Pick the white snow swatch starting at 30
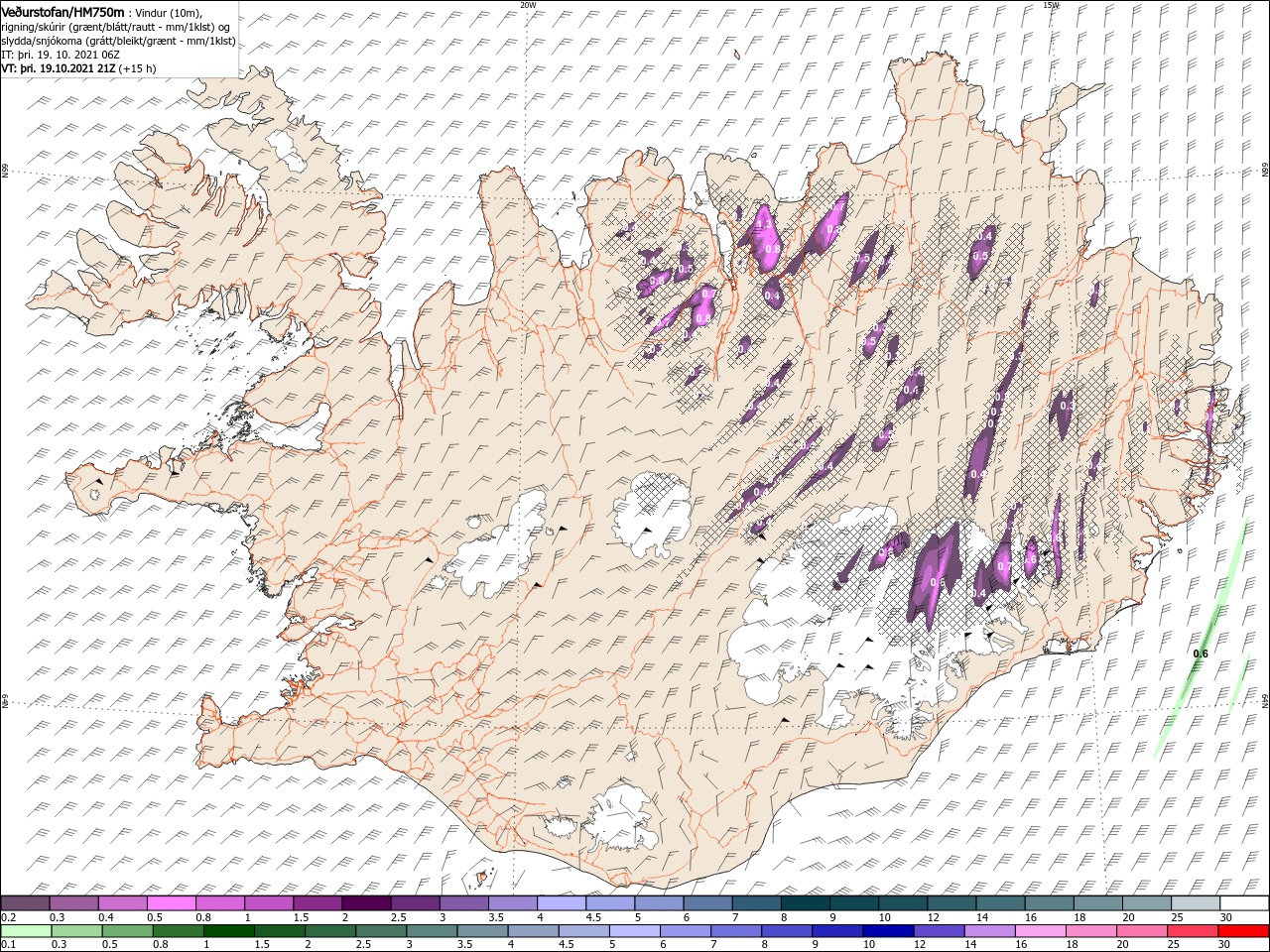 coord(1244,902)
